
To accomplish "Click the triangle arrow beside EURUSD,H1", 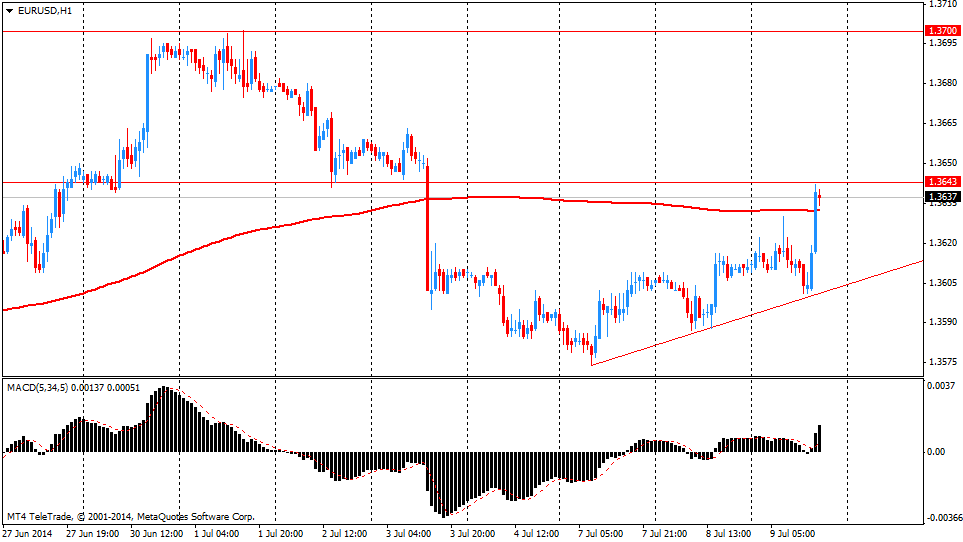I will coord(9,10).
